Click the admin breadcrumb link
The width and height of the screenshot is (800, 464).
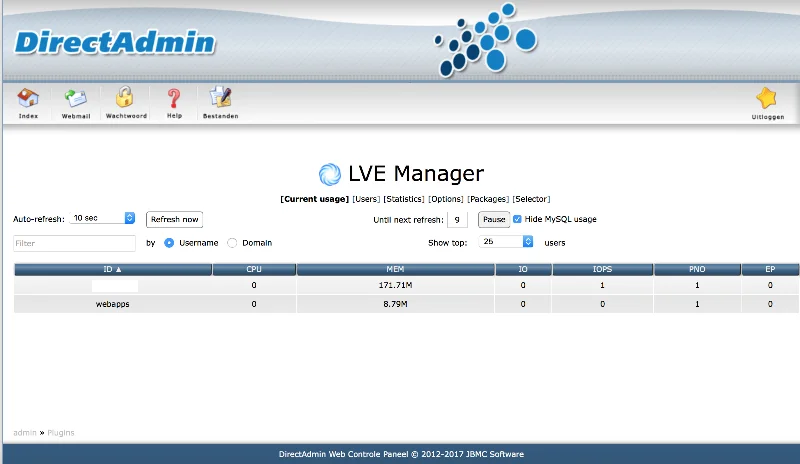click(x=24, y=433)
